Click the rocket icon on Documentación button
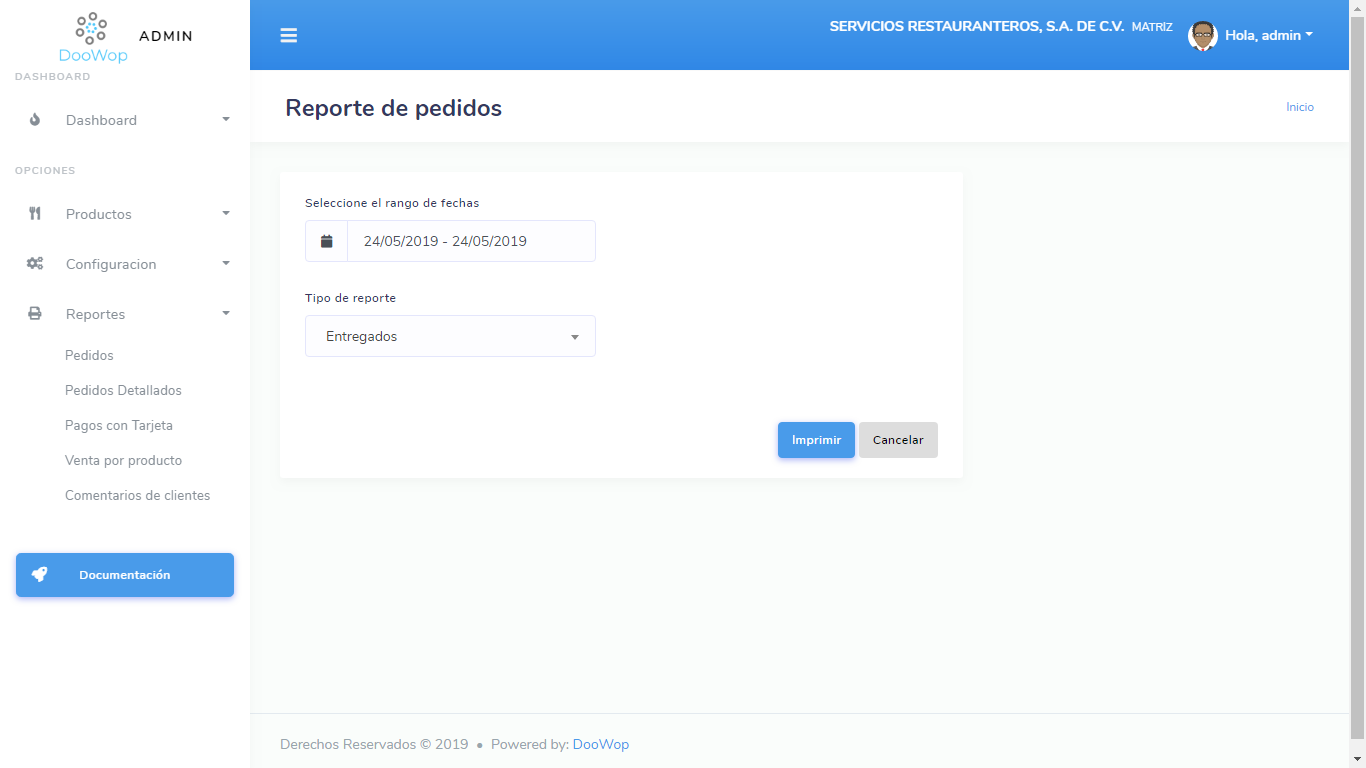Viewport: 1366px width, 768px height. (x=39, y=574)
